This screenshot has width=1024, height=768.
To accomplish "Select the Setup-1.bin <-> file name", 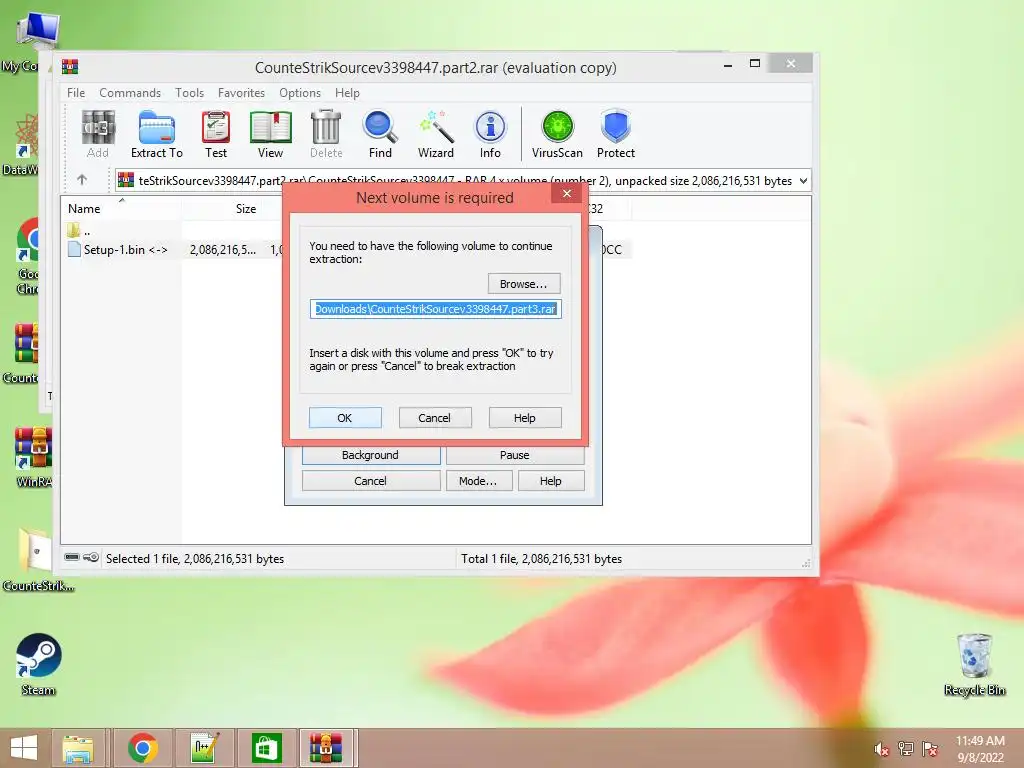I will (125, 249).
